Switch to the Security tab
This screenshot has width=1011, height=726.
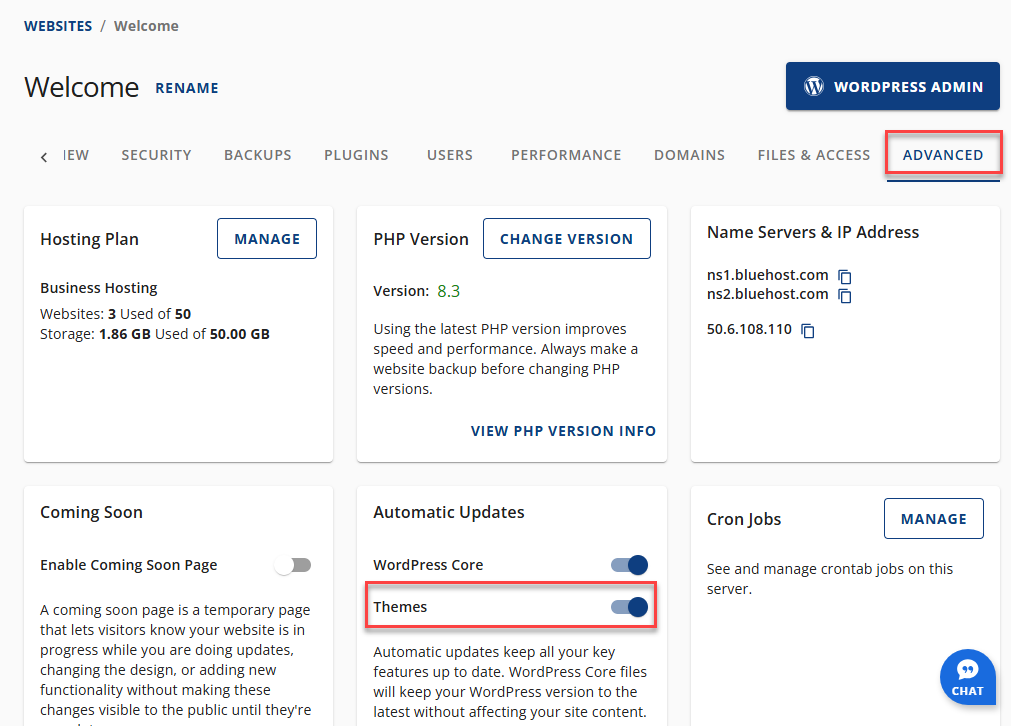coord(156,155)
